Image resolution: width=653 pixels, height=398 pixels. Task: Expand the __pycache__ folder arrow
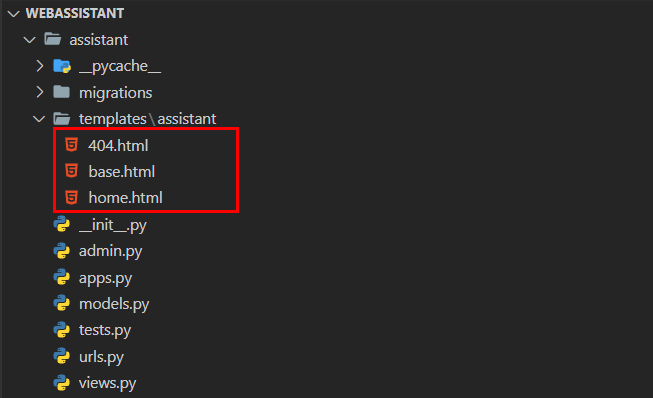tap(40, 66)
